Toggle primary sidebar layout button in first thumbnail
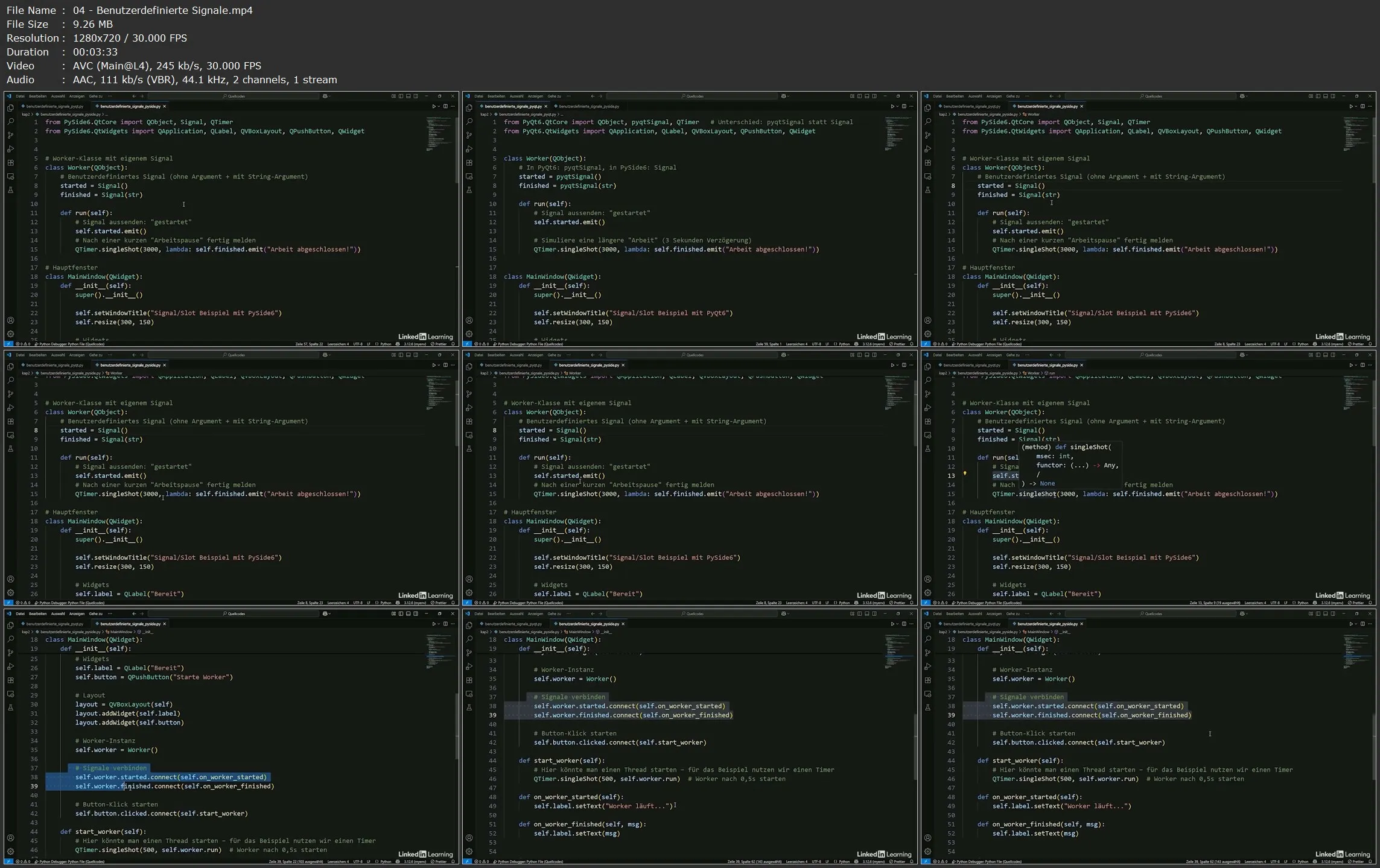The height and width of the screenshot is (868, 1380). coord(401,96)
